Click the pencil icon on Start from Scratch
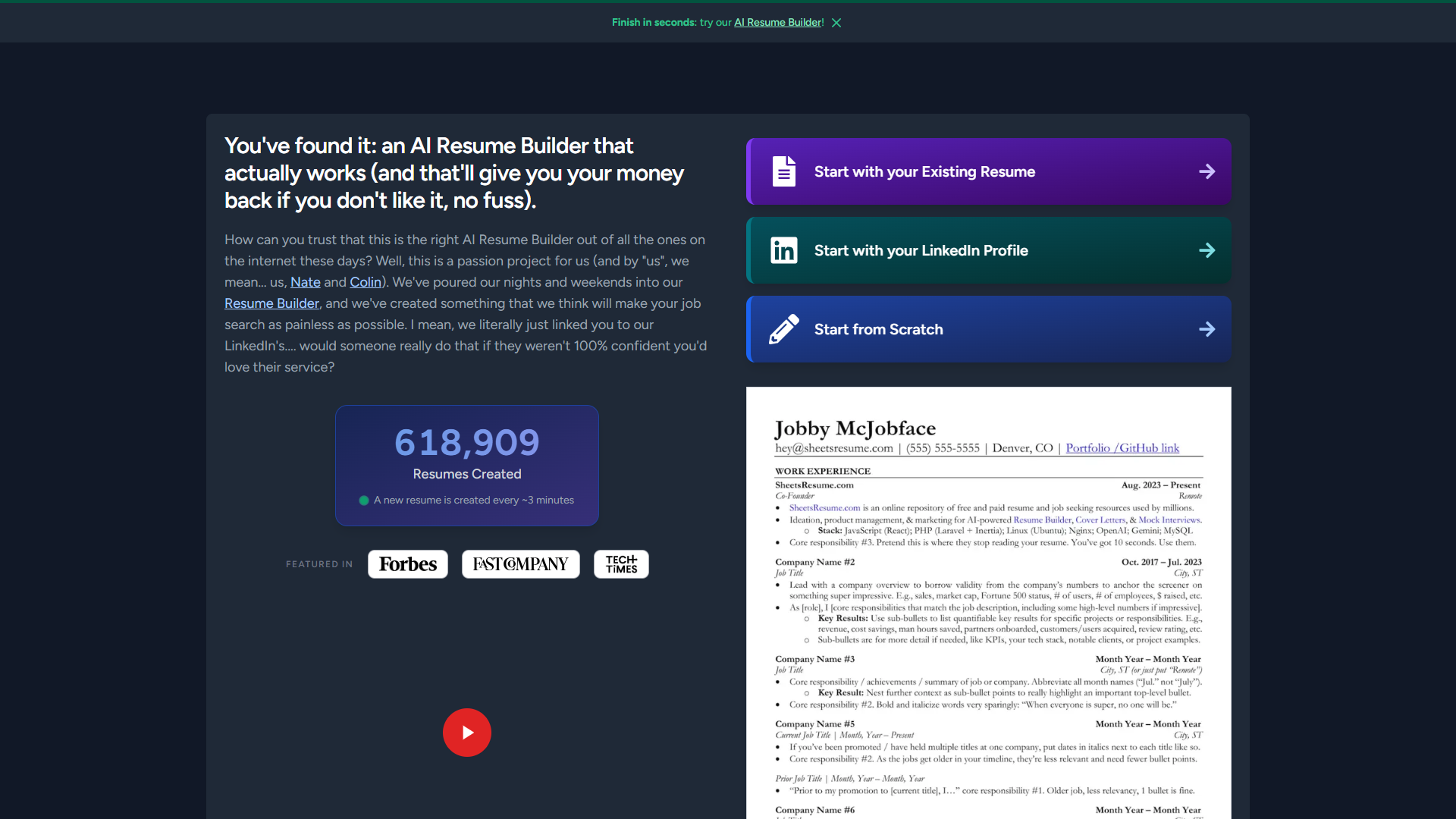The width and height of the screenshot is (1456, 819). coord(784,329)
